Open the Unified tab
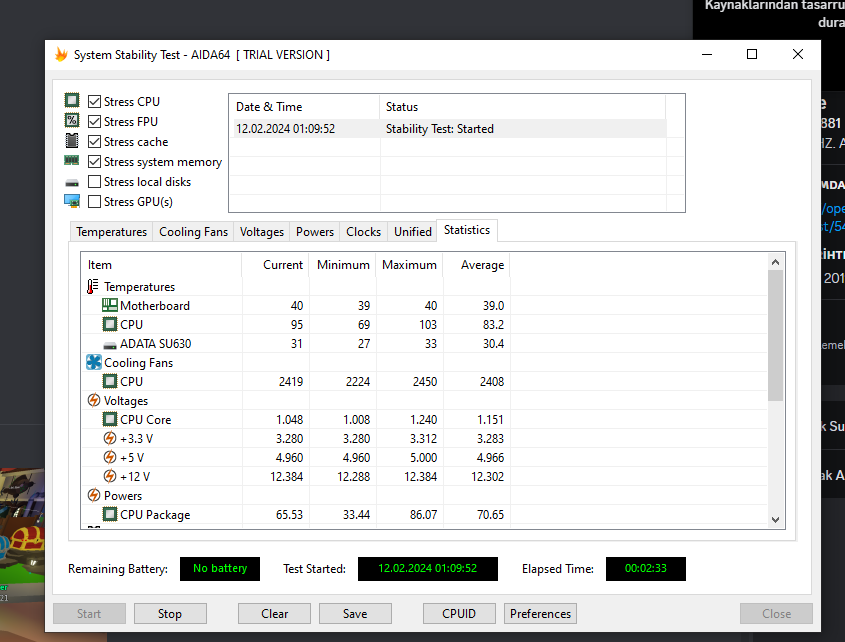This screenshot has height=642, width=845. point(413,232)
